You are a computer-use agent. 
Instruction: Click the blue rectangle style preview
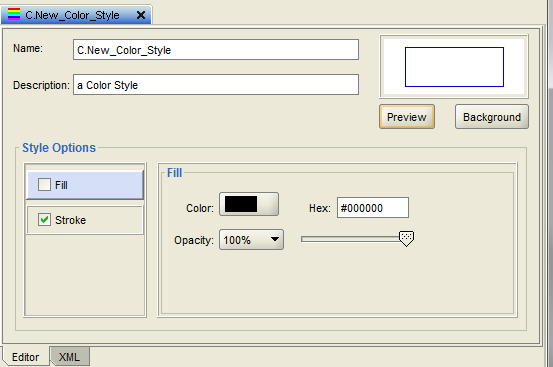click(x=454, y=67)
